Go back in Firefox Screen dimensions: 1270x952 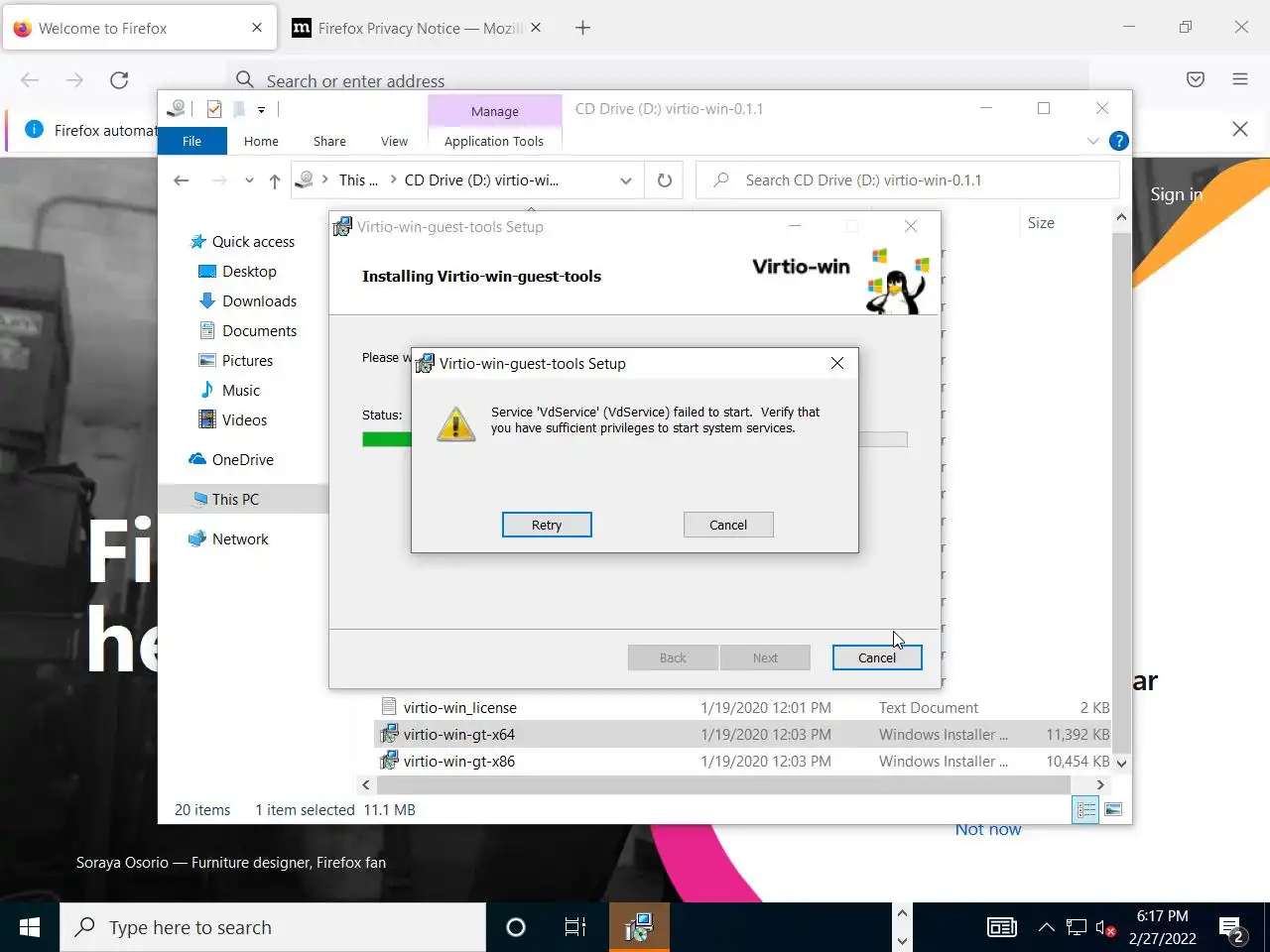[x=30, y=80]
